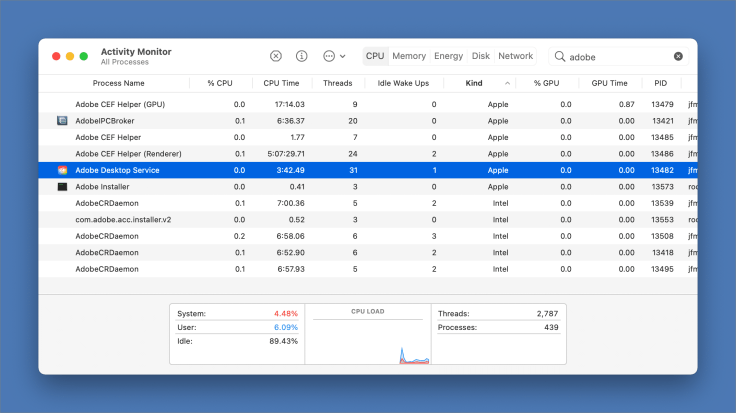The width and height of the screenshot is (736, 413).
Task: Switch to the Disk tab
Action: click(x=481, y=56)
